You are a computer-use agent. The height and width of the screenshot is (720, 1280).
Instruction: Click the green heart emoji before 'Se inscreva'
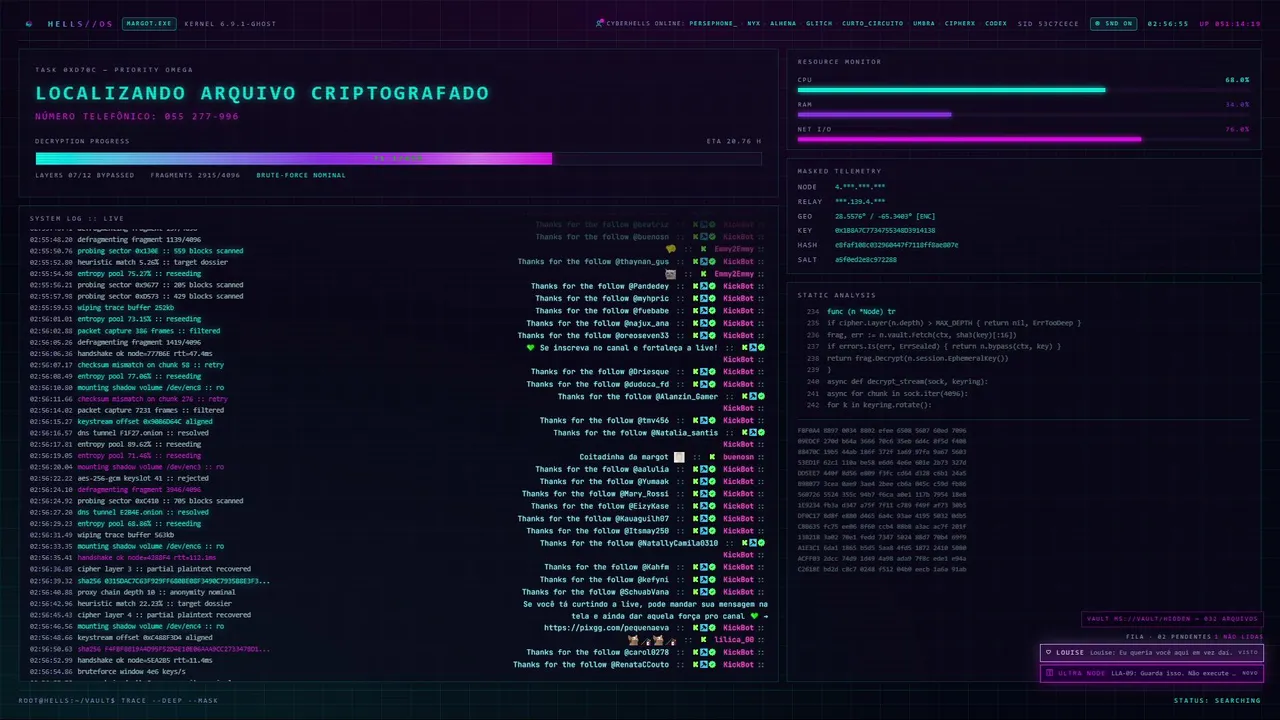coord(531,348)
